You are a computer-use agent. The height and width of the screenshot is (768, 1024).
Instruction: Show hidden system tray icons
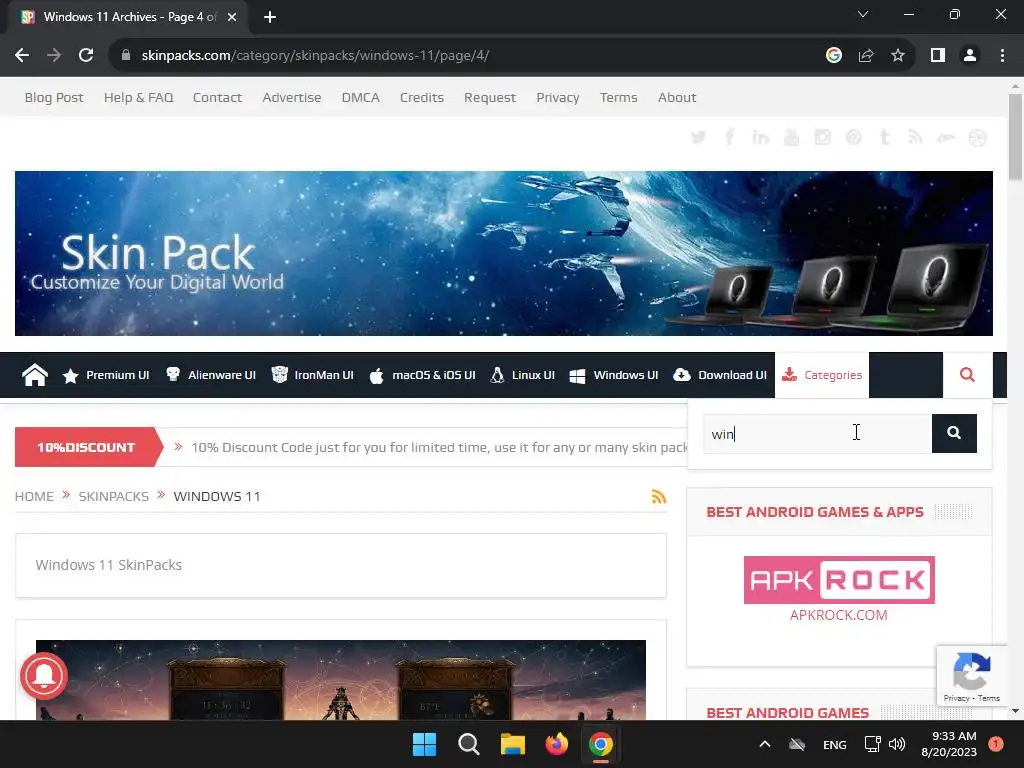tap(765, 744)
